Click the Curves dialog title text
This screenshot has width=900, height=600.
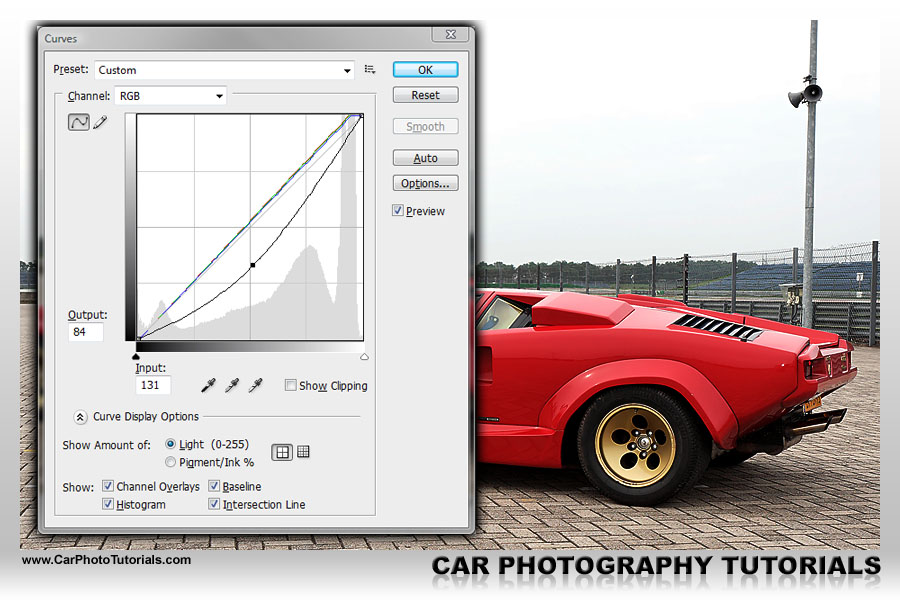pyautogui.click(x=60, y=38)
